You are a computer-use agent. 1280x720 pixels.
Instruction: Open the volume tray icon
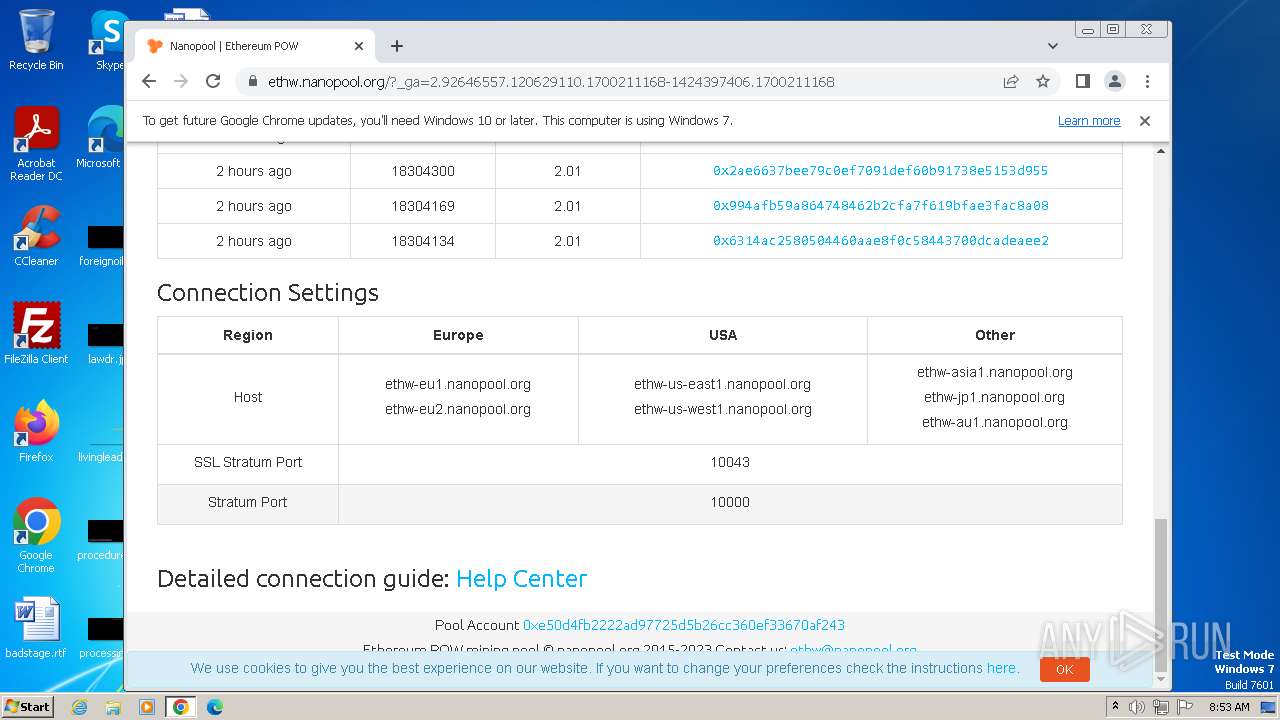[x=1137, y=707]
